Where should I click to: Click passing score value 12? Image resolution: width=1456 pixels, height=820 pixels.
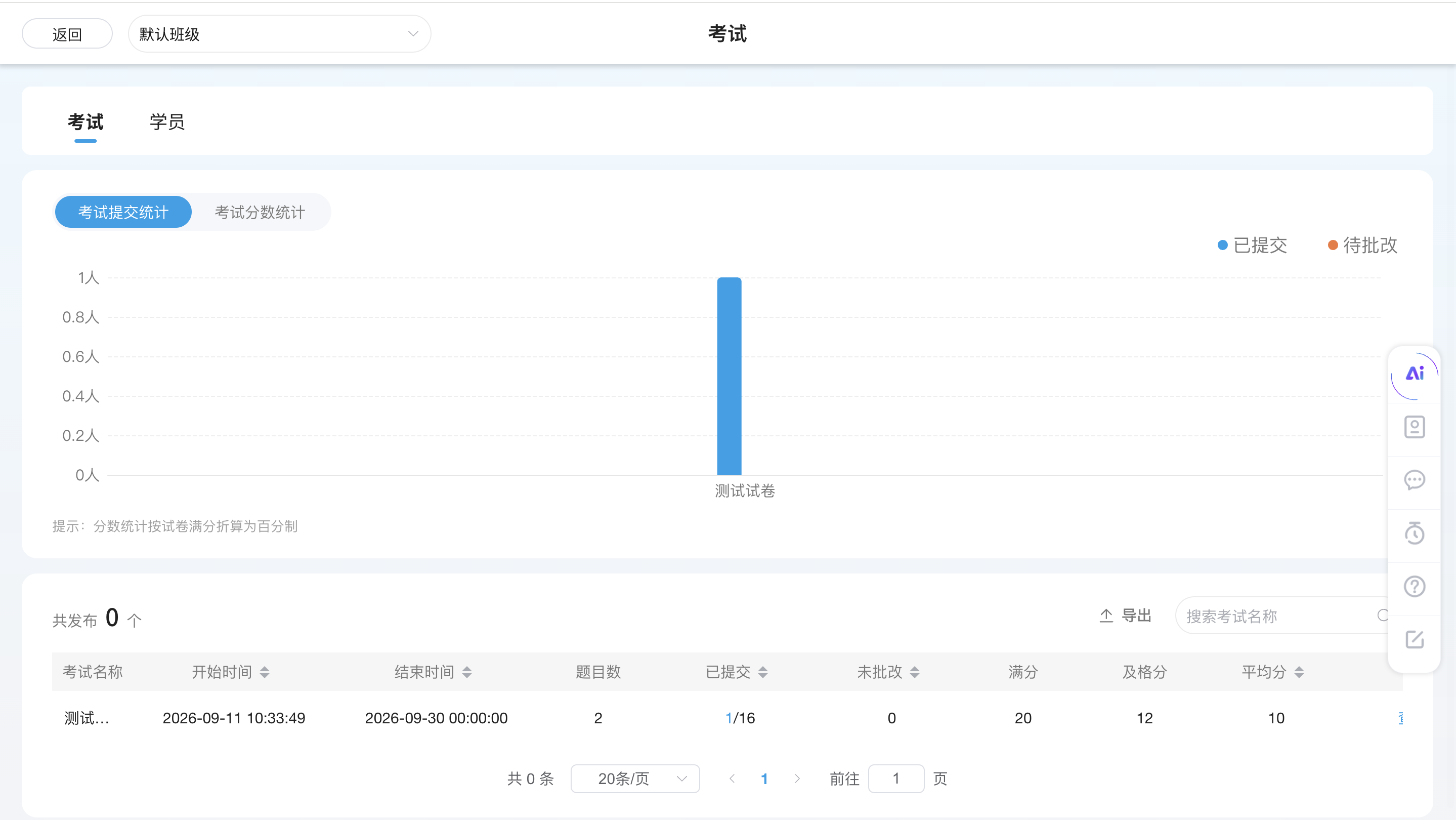point(1144,718)
